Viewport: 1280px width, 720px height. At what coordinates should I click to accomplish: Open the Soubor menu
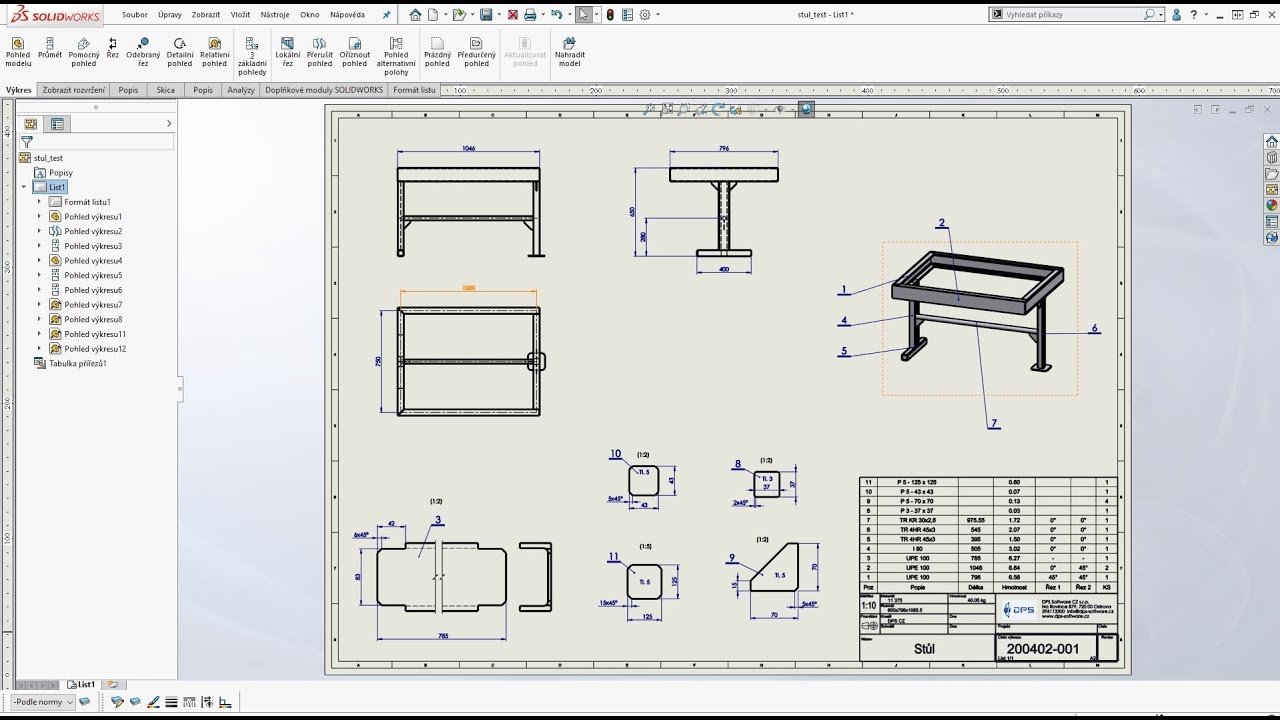(135, 15)
